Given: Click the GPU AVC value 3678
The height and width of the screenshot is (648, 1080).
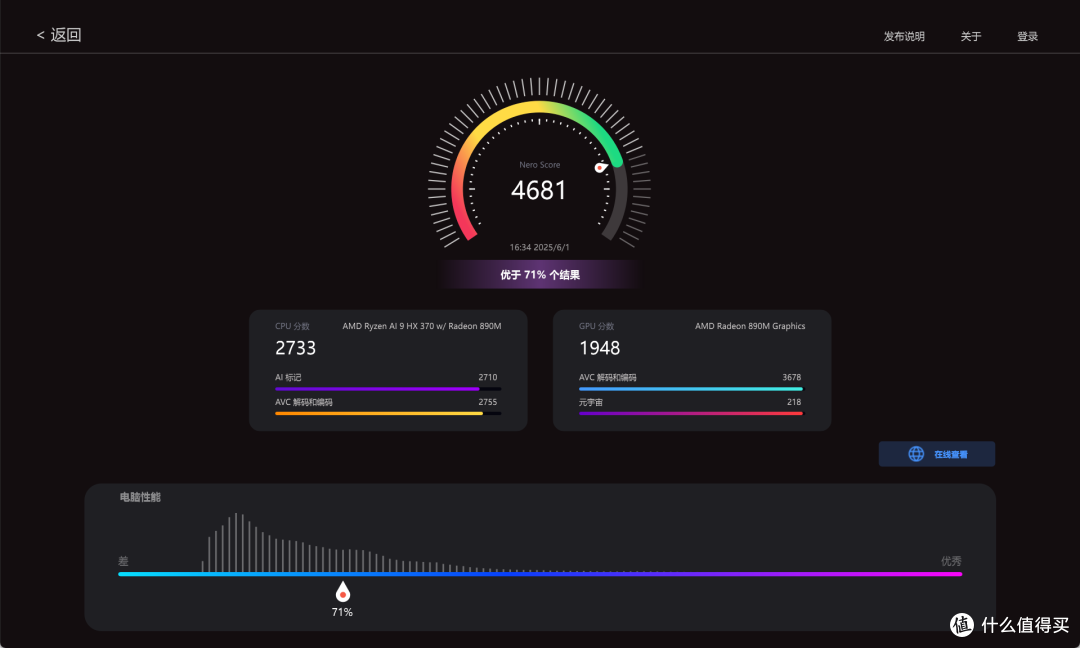Looking at the screenshot, I should [791, 377].
